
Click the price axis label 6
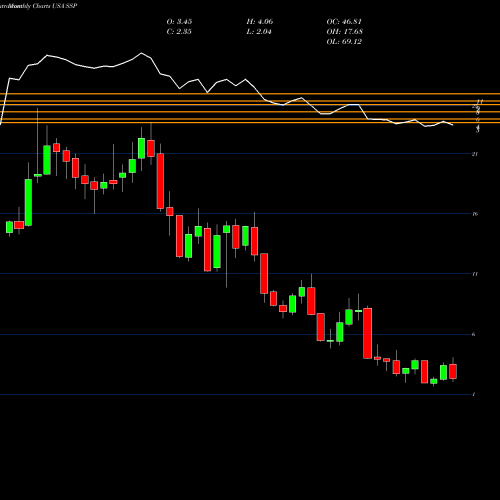pyautogui.click(x=474, y=334)
